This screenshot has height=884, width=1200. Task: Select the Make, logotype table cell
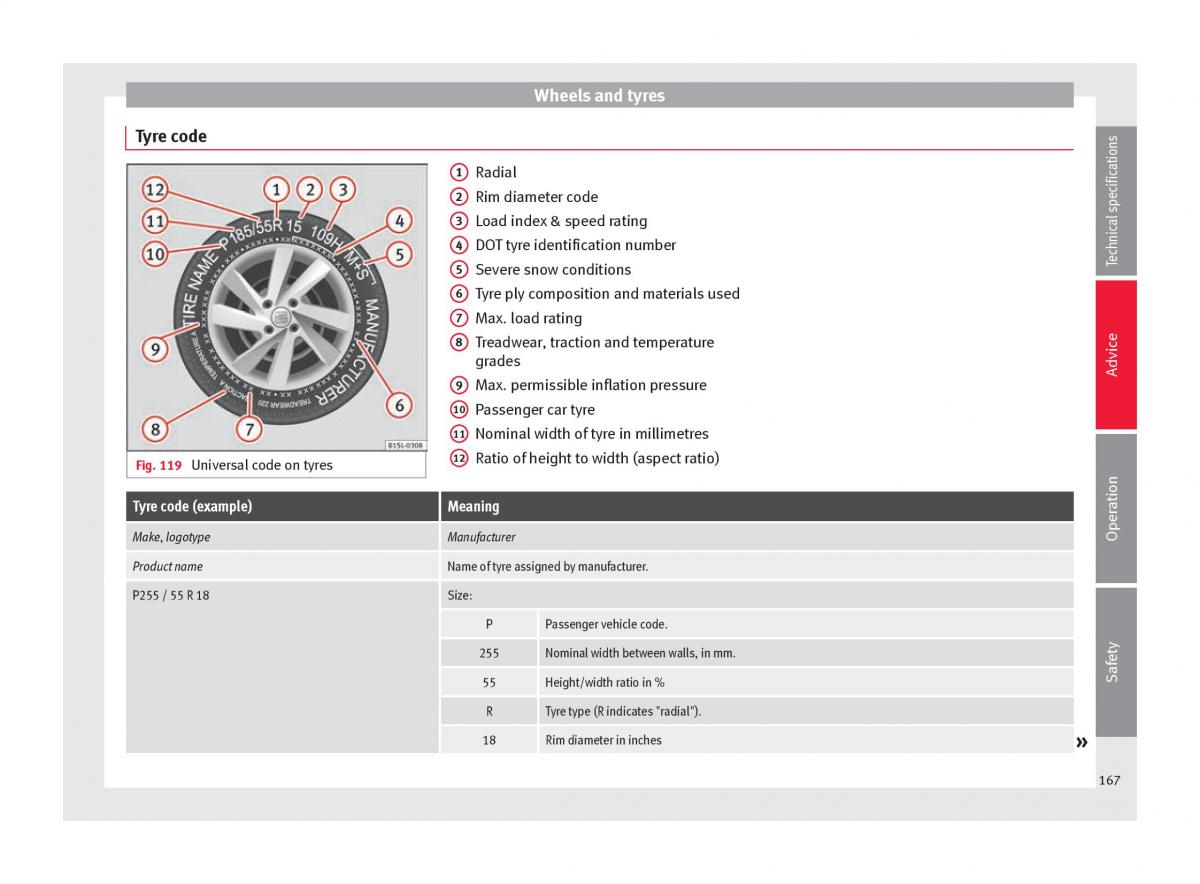[282, 537]
